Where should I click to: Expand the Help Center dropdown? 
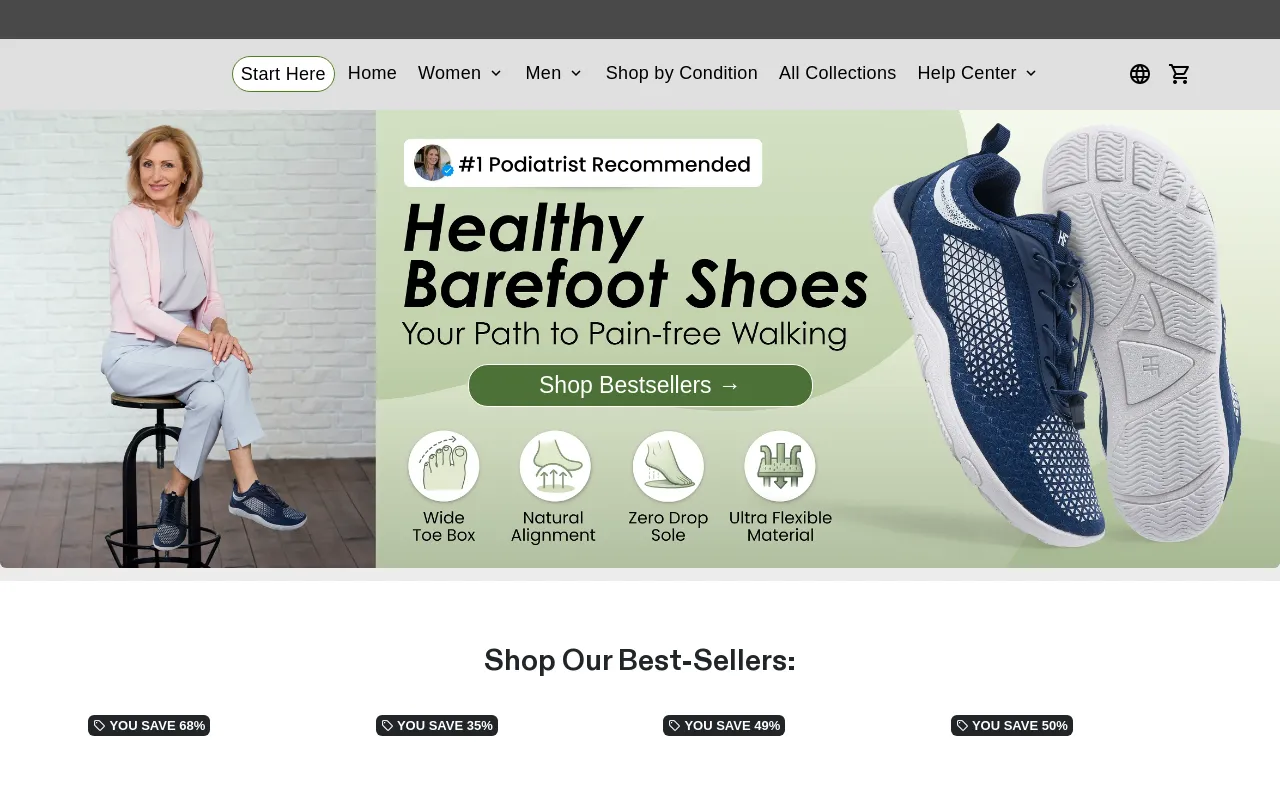pyautogui.click(x=978, y=73)
